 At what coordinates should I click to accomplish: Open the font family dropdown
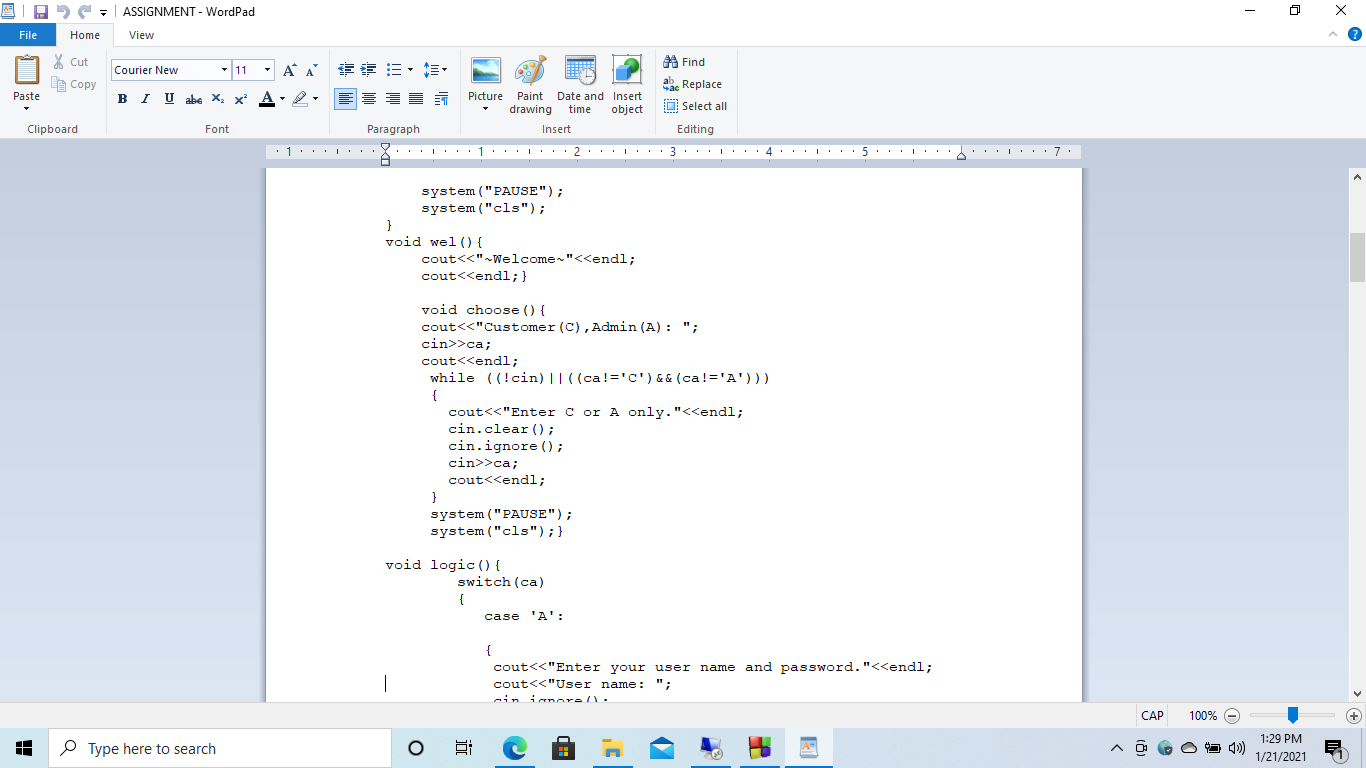click(x=225, y=70)
